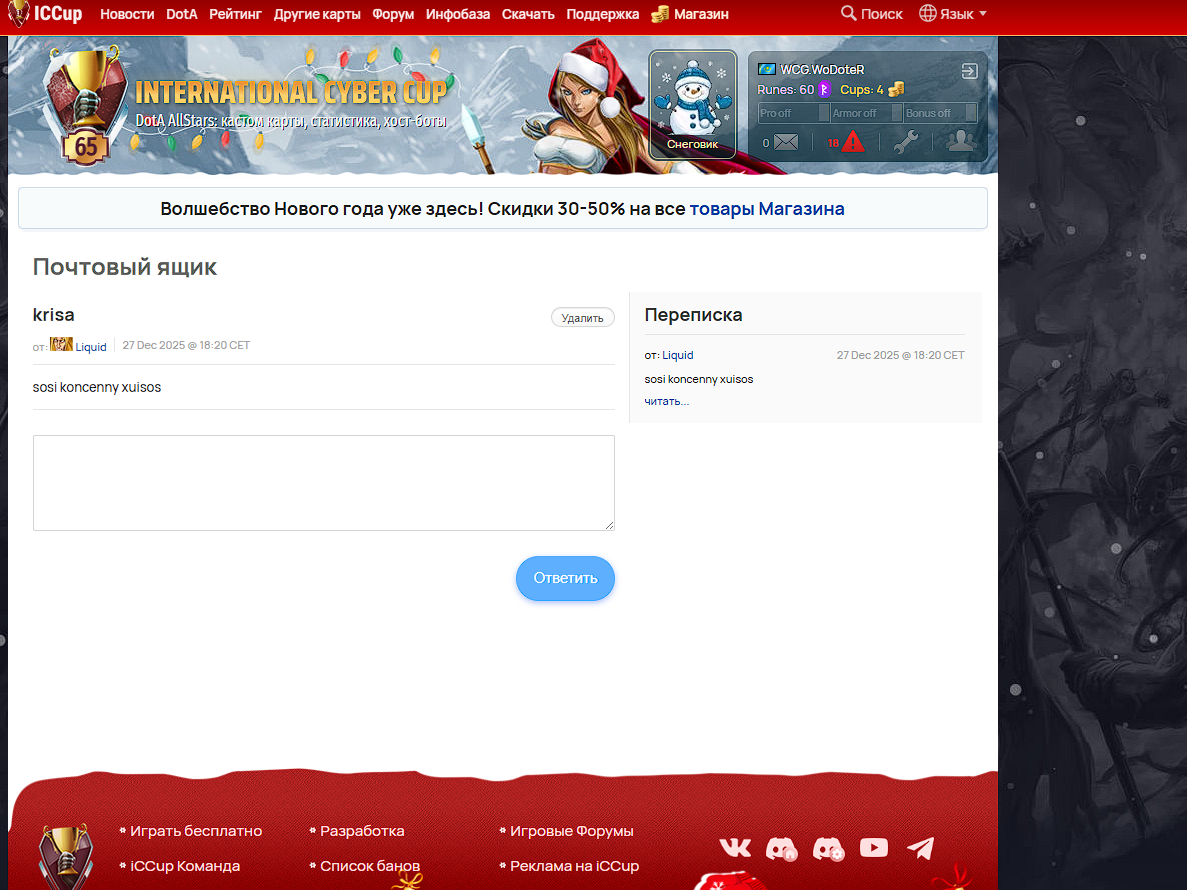Screen dimensions: 1187x890
Task: Click the Поиск magnifier icon
Action: (x=849, y=14)
